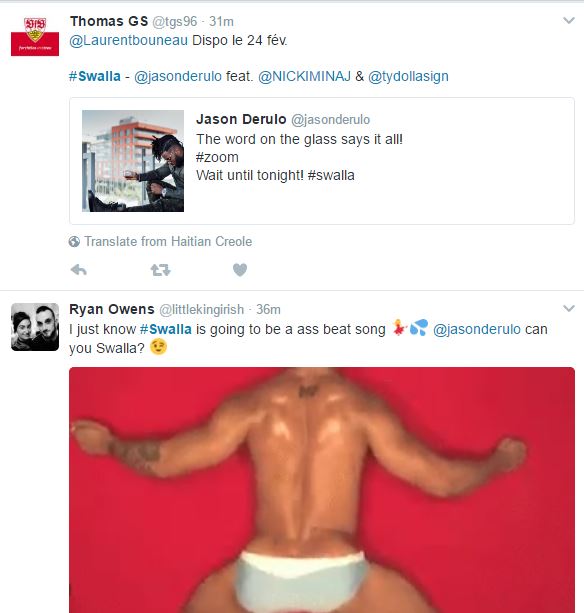Retweet the Thomas GS tweet

tap(161, 270)
